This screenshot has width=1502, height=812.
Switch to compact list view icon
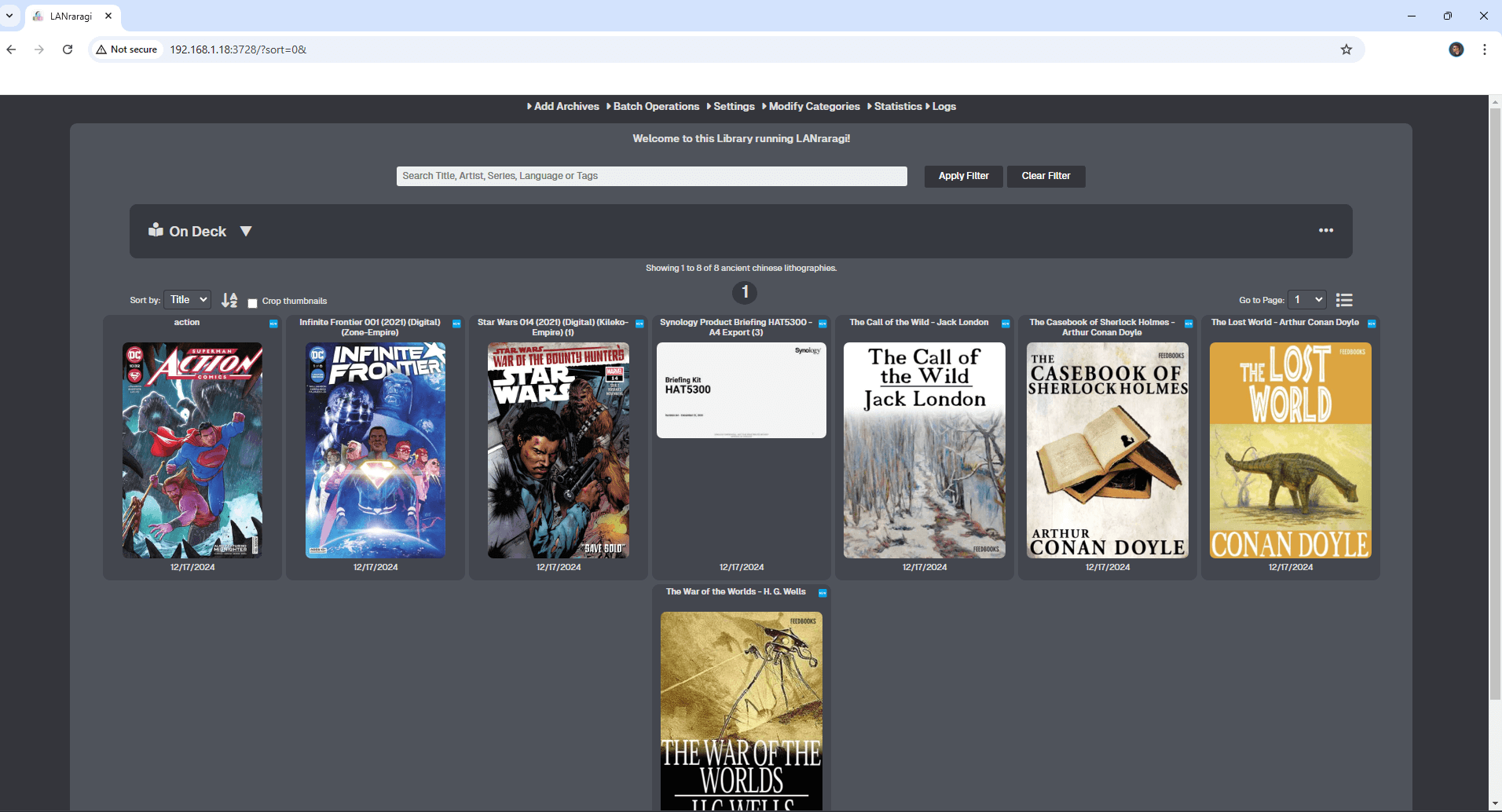1344,300
